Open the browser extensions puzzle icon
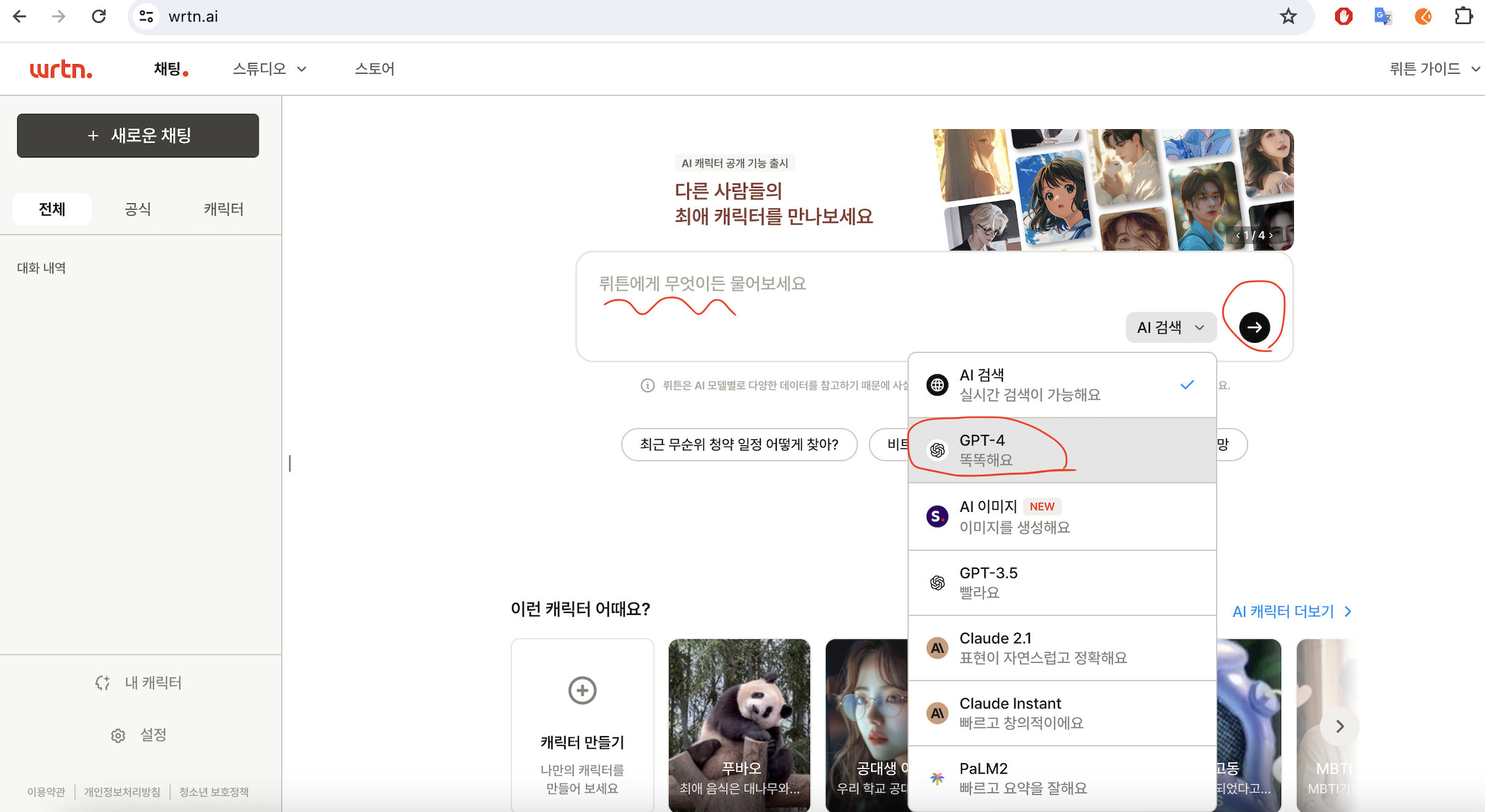Screen dimensions: 1485x812 coord(1464,17)
